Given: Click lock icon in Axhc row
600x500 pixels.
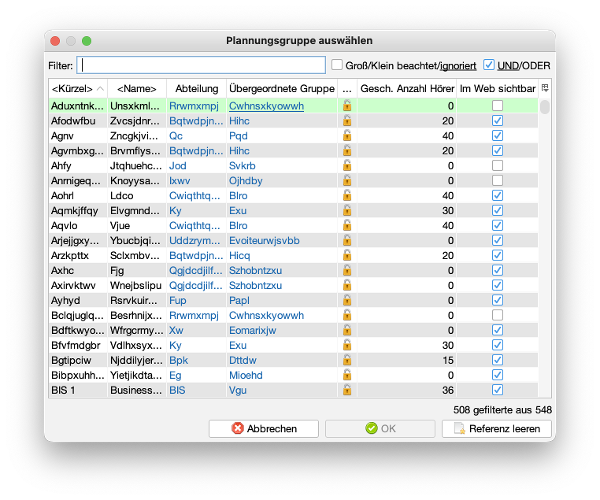Looking at the screenshot, I should 347,270.
